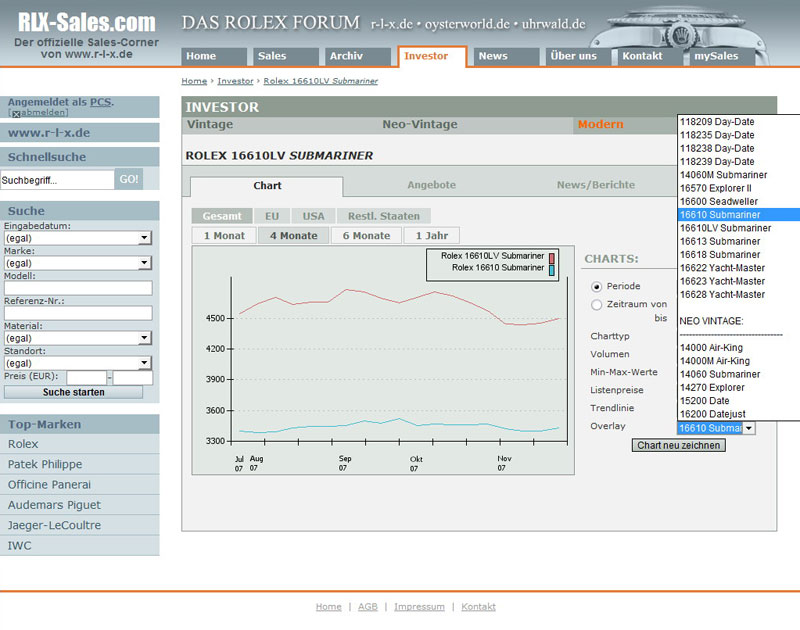This screenshot has width=800, height=630.
Task: Choose 16200 Datejust from the list
Action: tap(713, 414)
